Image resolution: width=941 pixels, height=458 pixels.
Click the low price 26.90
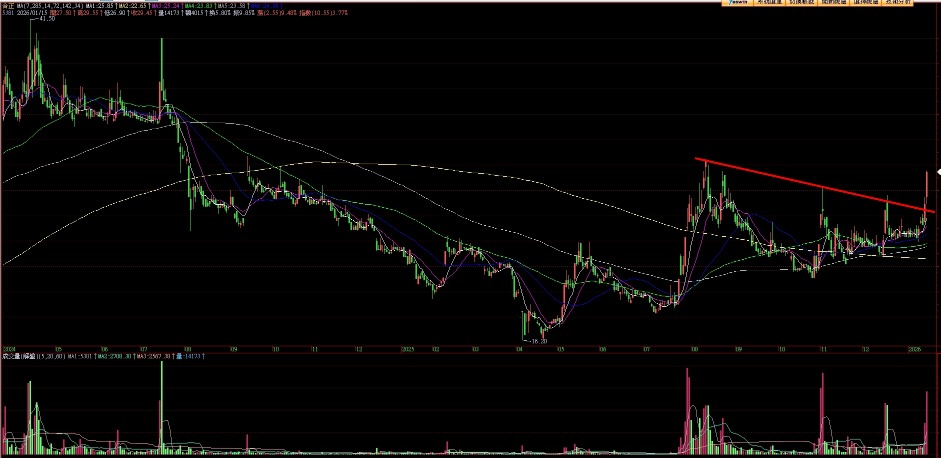click(x=117, y=13)
